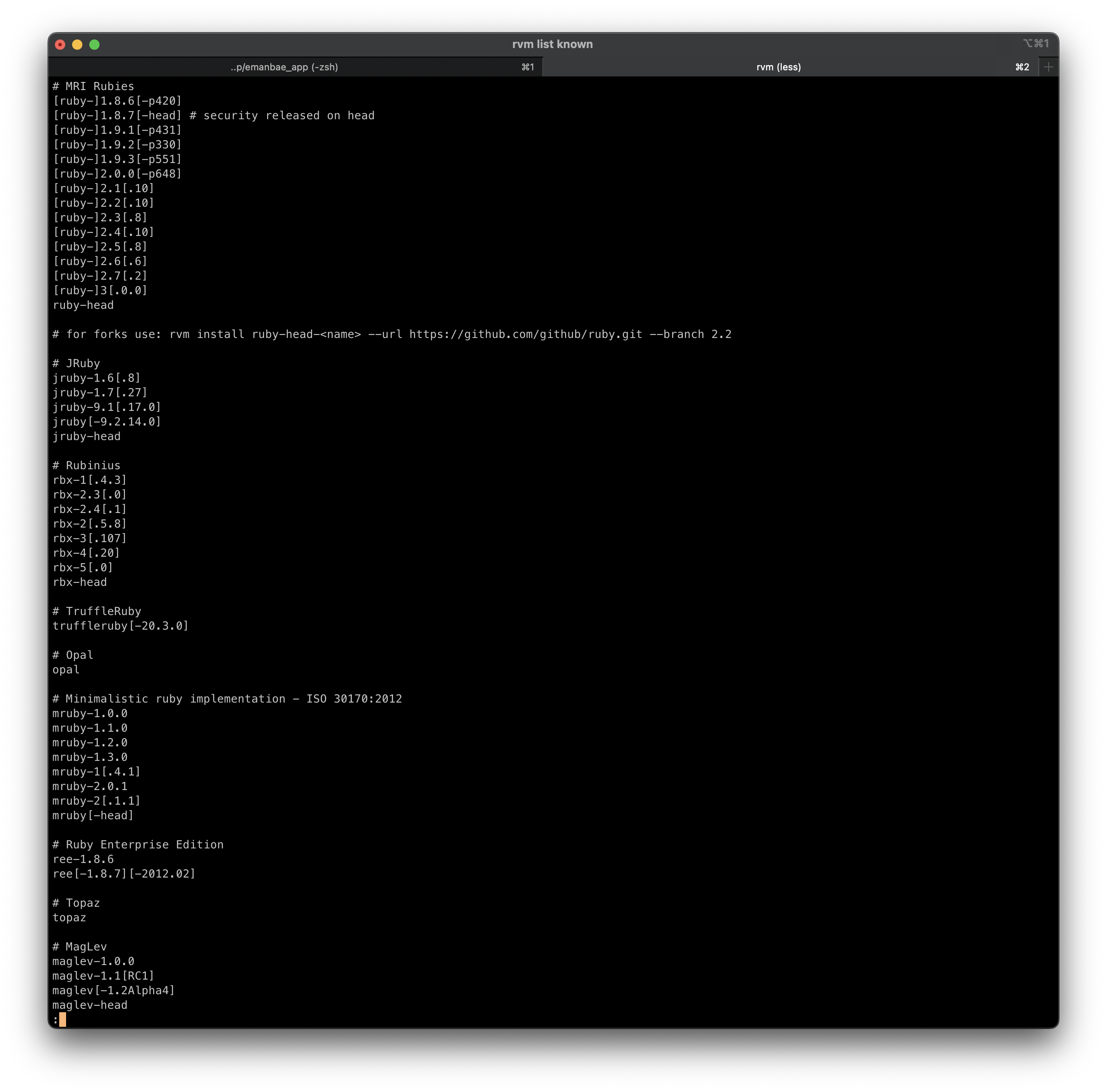
Task: Click the line 'maglev-1.1[RC1]'
Action: click(104, 977)
